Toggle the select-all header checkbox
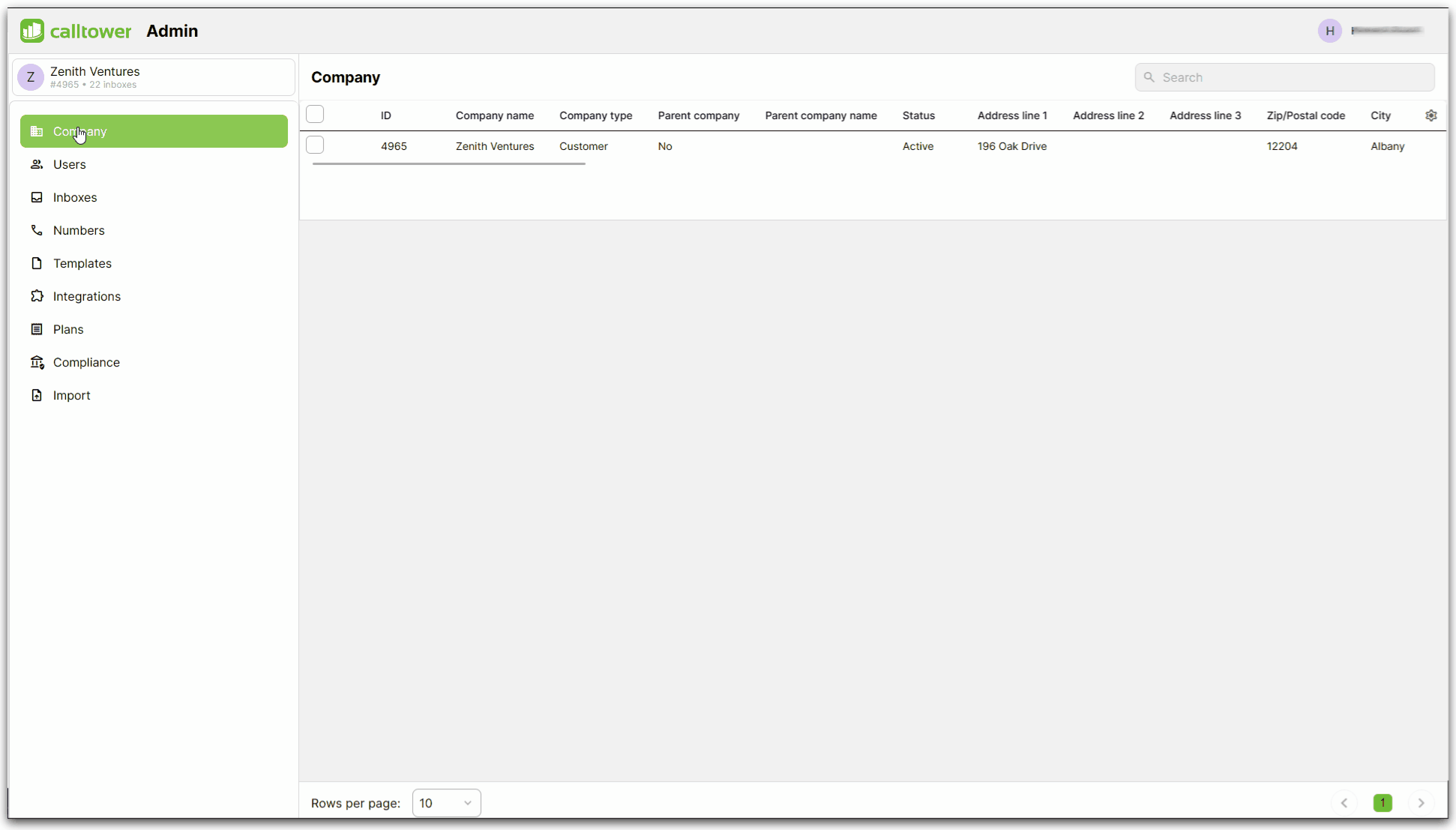Viewport: 1456px width, 830px height. tap(316, 114)
